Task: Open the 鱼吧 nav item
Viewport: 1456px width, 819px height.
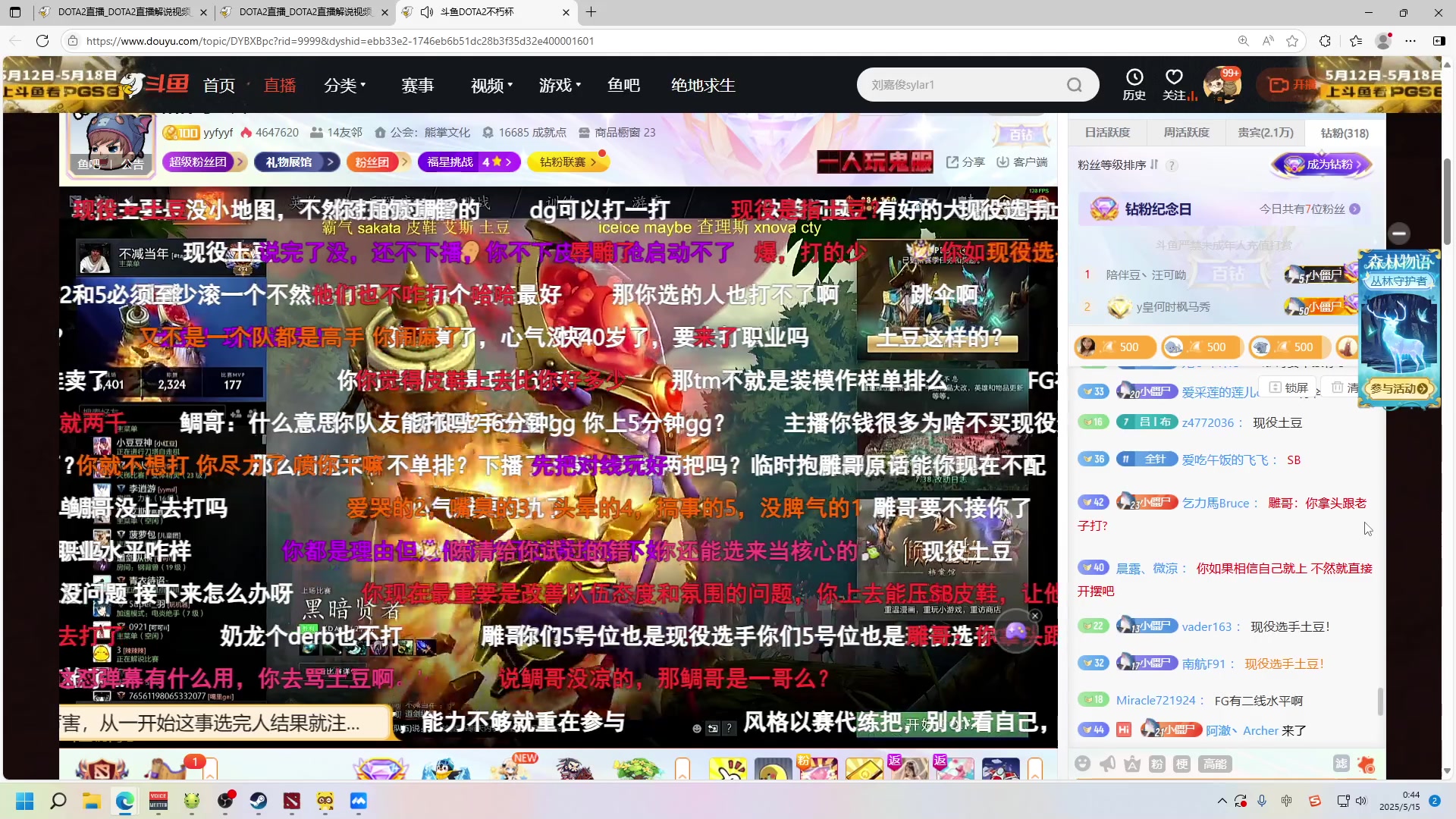Action: click(x=623, y=85)
